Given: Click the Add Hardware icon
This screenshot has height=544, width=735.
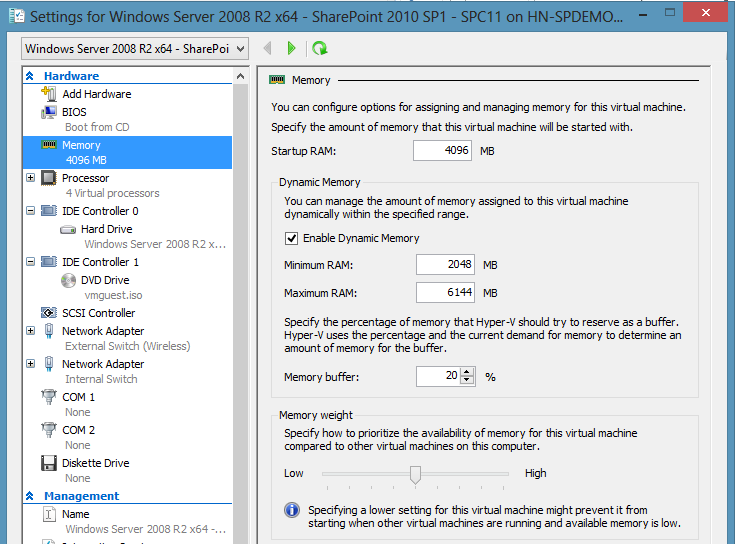Looking at the screenshot, I should click(x=49, y=94).
